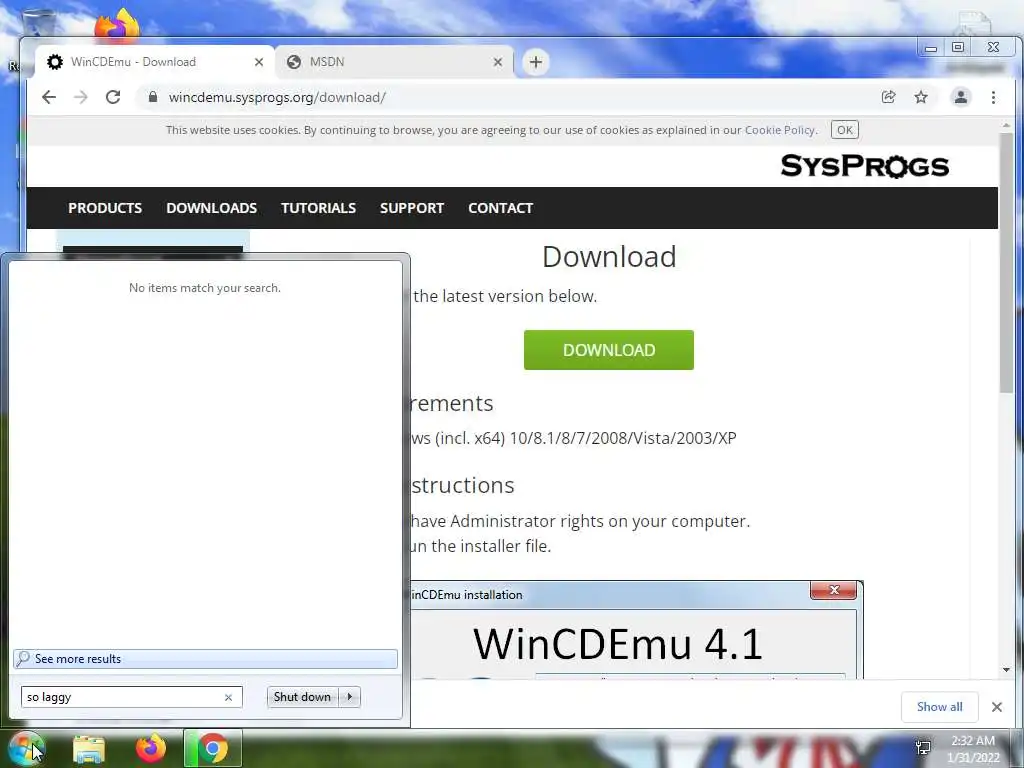Click the padlock site info icon

(153, 97)
